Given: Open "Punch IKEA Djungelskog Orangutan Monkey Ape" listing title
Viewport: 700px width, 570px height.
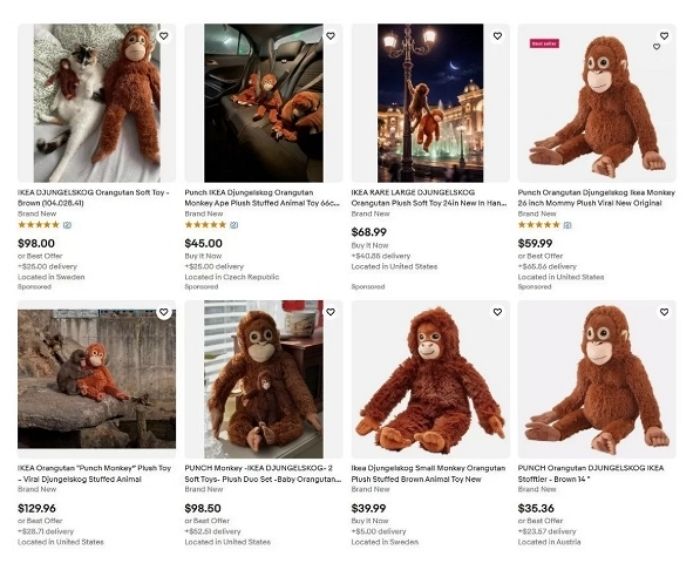Looking at the screenshot, I should [x=262, y=197].
